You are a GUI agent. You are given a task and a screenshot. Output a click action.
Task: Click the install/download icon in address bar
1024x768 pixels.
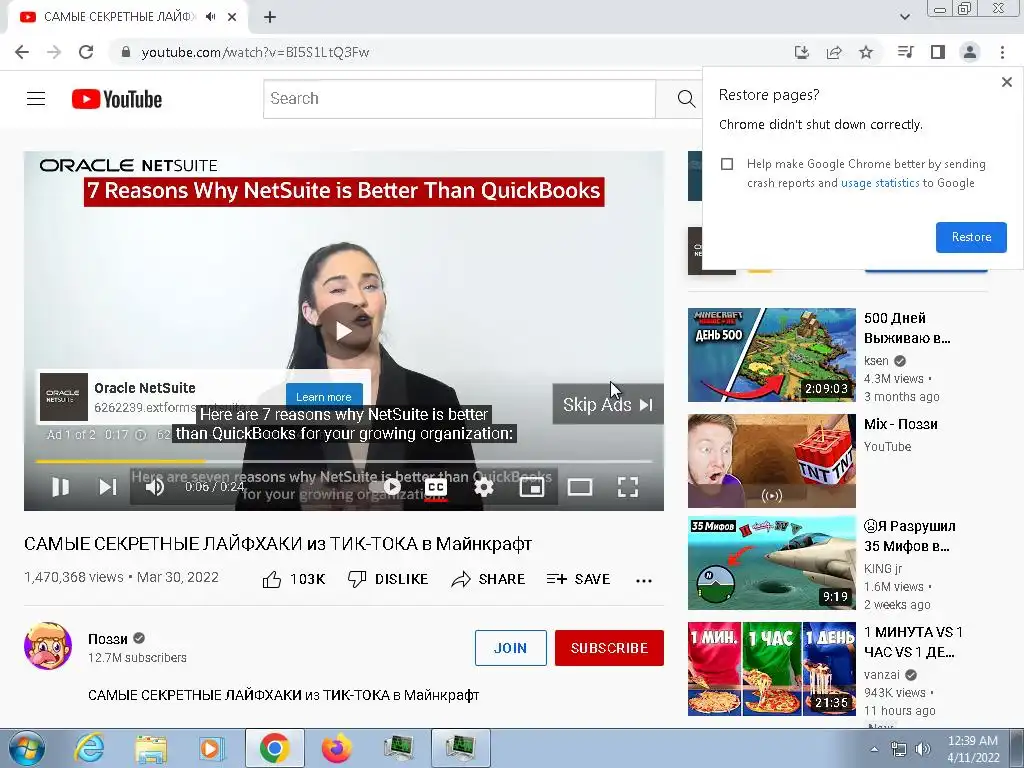tap(802, 52)
